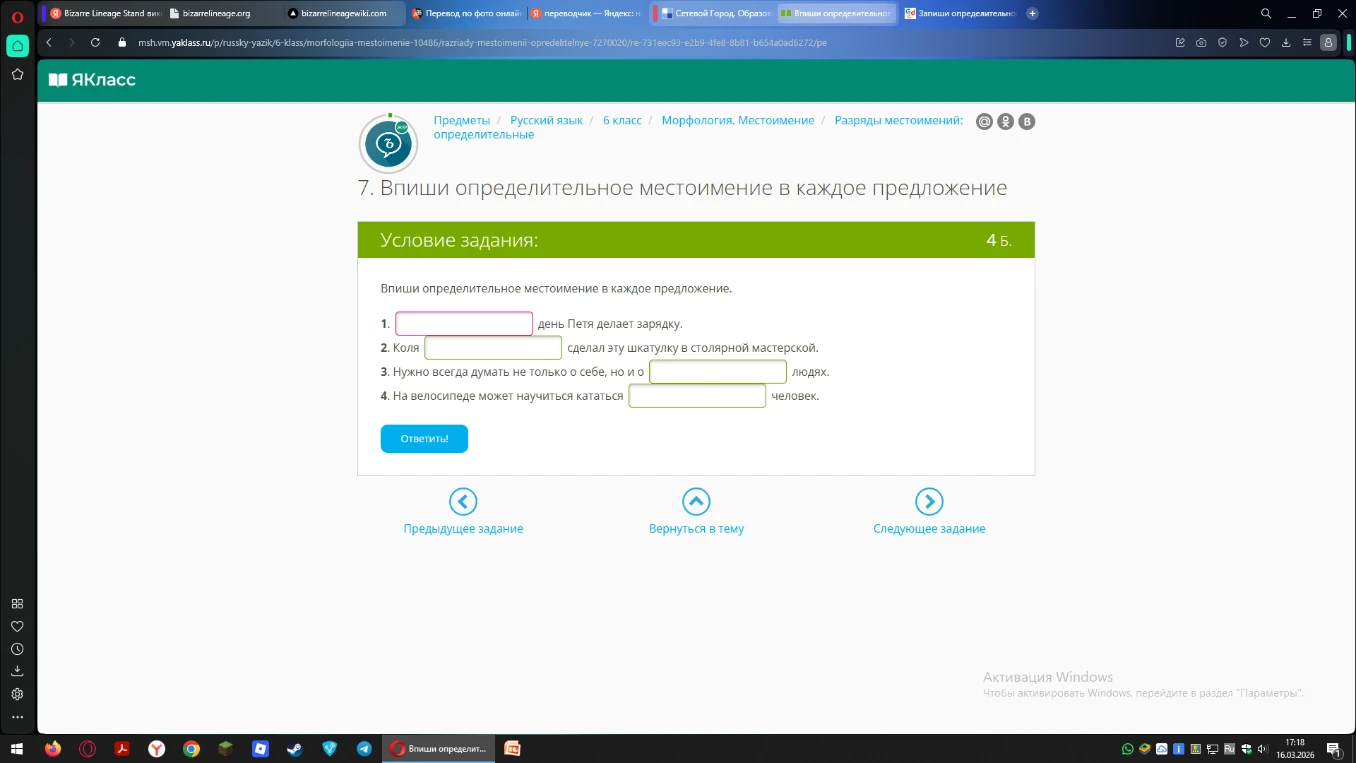
Task: Open browser tab search magnifier
Action: coord(1266,13)
